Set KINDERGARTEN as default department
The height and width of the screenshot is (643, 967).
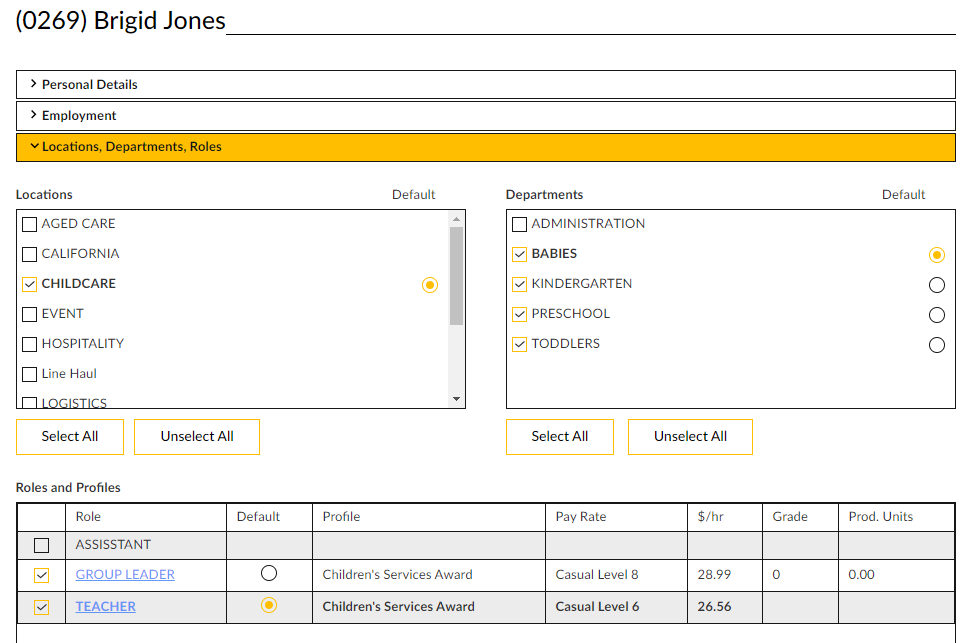(936, 285)
